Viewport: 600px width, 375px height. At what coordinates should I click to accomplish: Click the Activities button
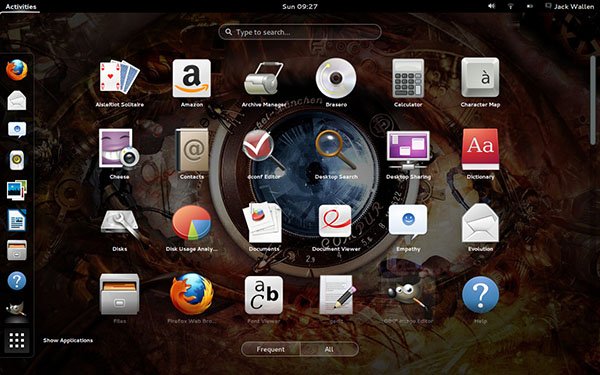21,6
